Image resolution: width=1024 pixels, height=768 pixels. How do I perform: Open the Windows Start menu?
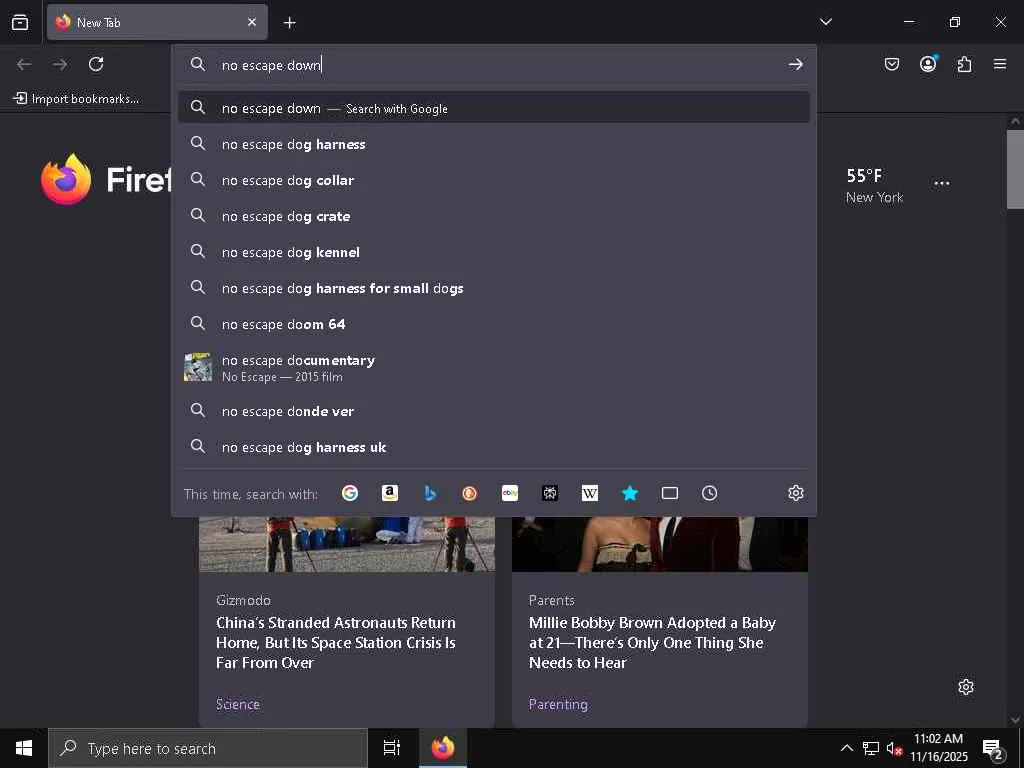point(24,748)
